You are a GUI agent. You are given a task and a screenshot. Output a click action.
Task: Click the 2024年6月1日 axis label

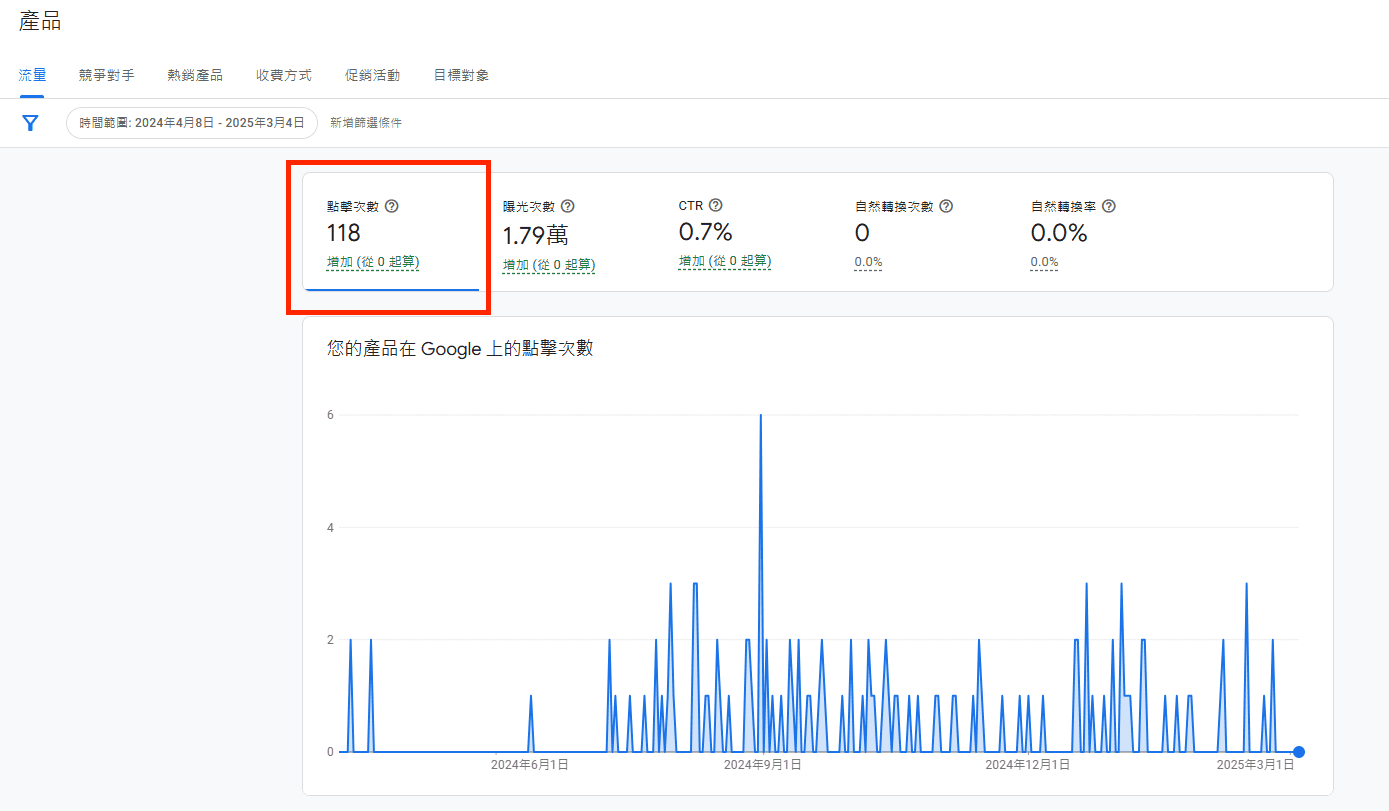click(529, 765)
